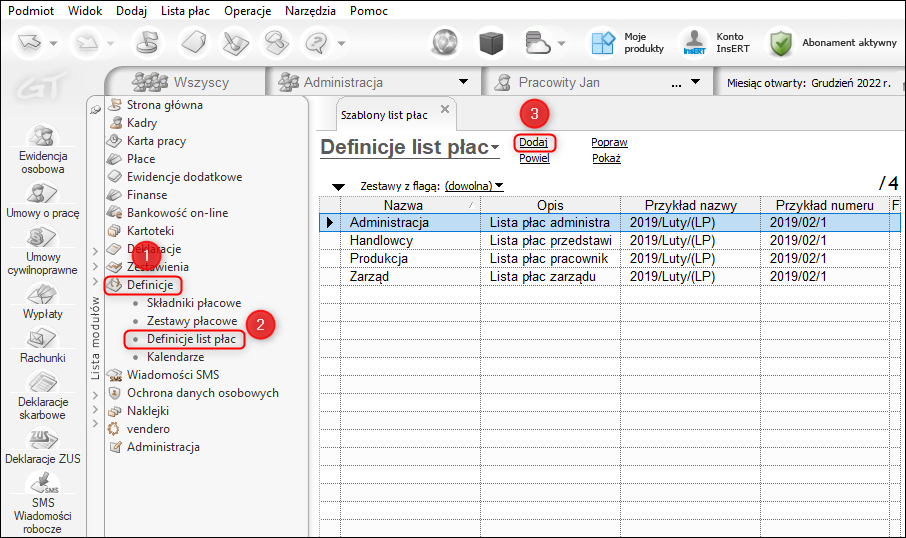Open the Ewidencja osobowa module icon
Image resolution: width=906 pixels, height=538 pixels.
pyautogui.click(x=42, y=138)
